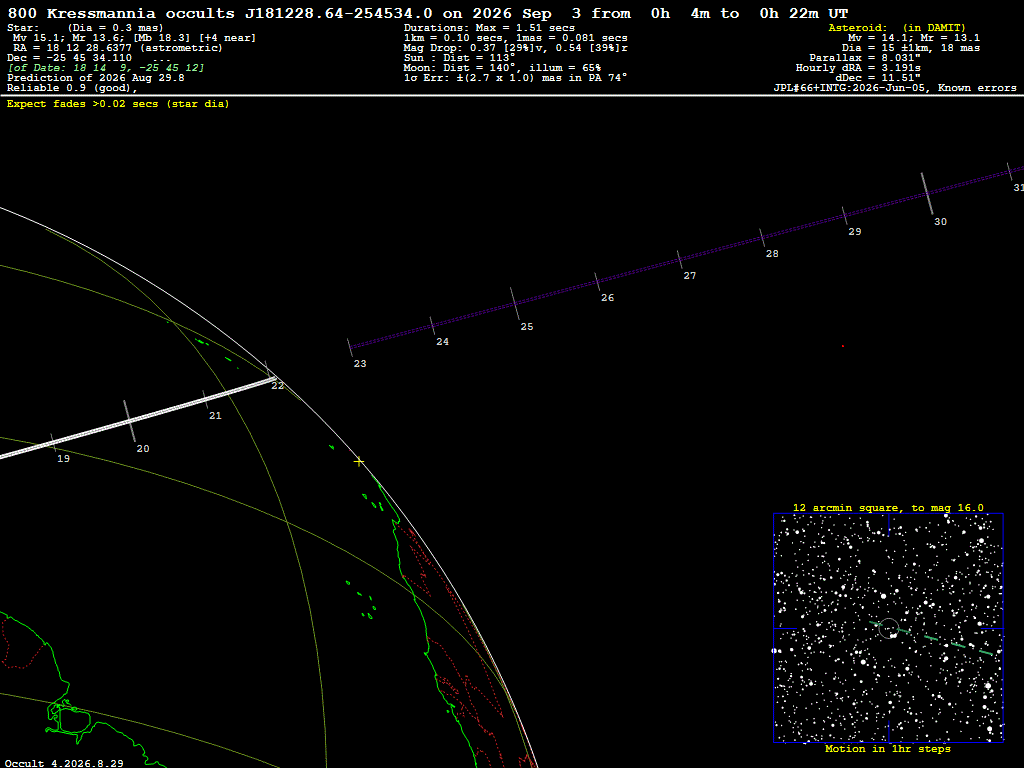Click the 'Motion in 1hr steps' label

888,748
